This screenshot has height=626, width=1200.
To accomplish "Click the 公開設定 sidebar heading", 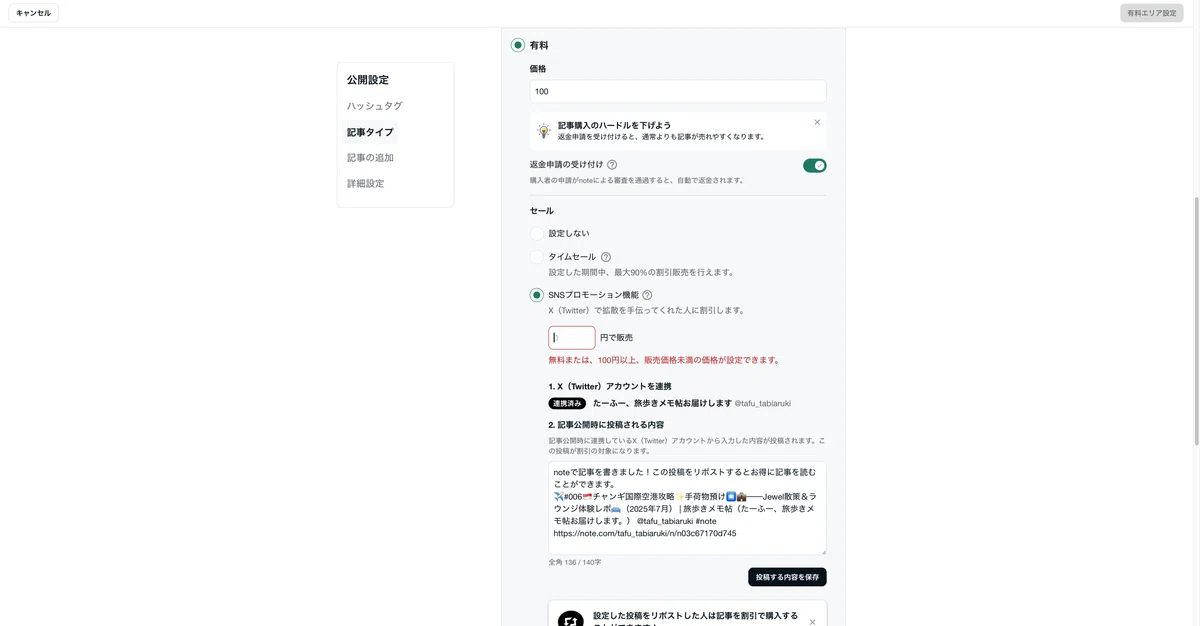I will point(368,80).
